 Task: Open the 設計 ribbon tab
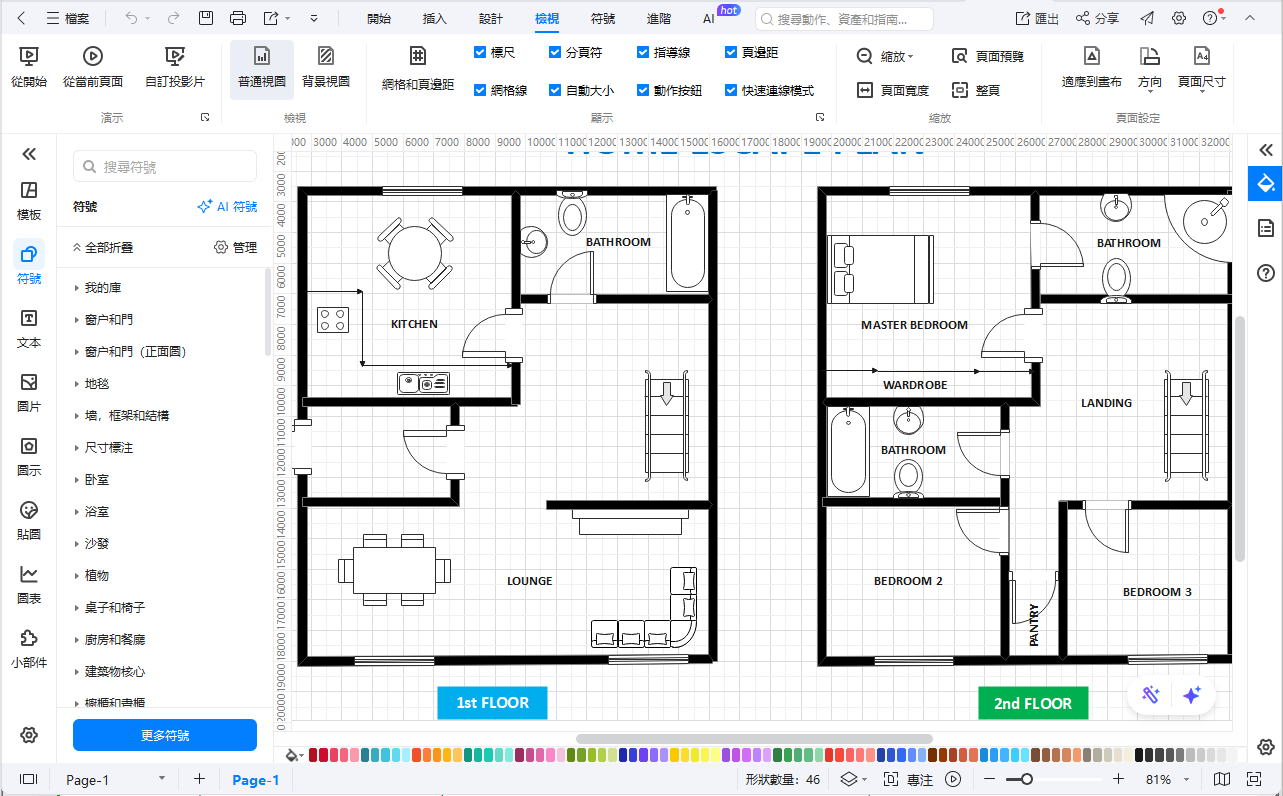pyautogui.click(x=491, y=19)
